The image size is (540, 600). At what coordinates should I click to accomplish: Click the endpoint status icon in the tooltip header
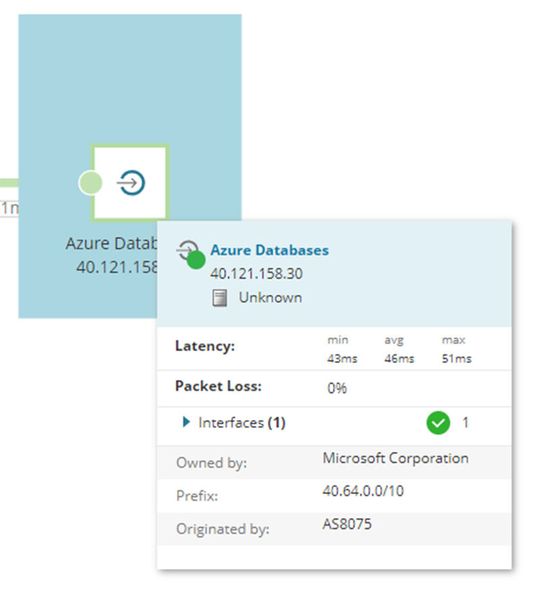click(x=191, y=254)
